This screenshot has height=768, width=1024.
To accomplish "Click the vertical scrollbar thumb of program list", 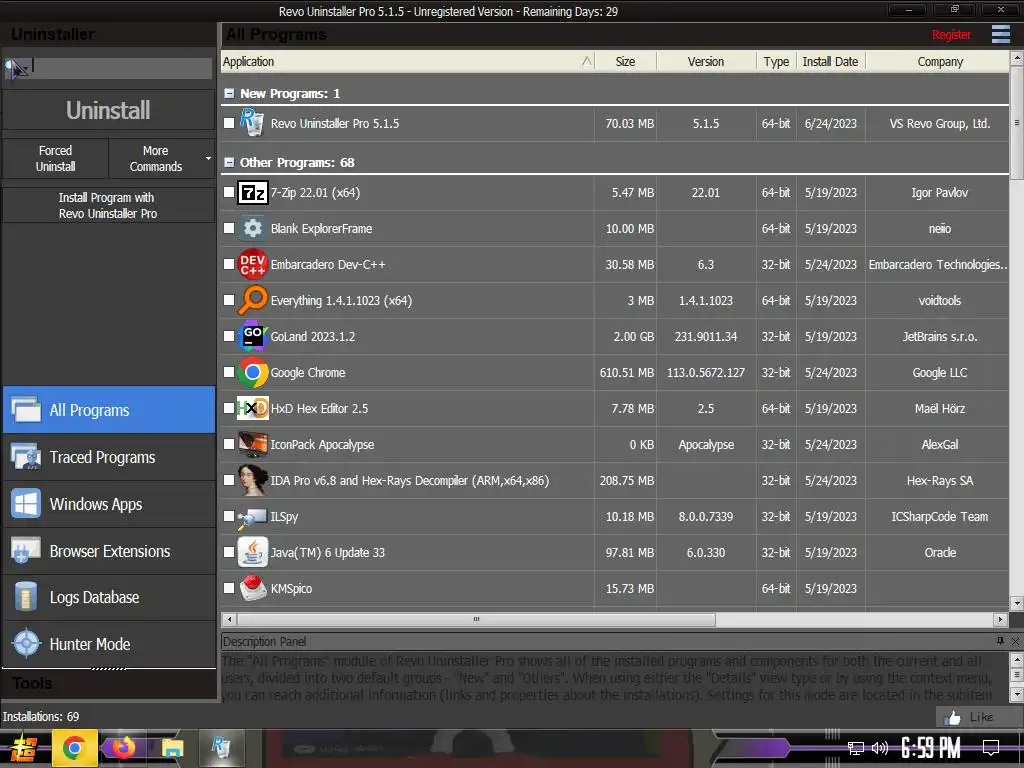I will (x=1016, y=122).
